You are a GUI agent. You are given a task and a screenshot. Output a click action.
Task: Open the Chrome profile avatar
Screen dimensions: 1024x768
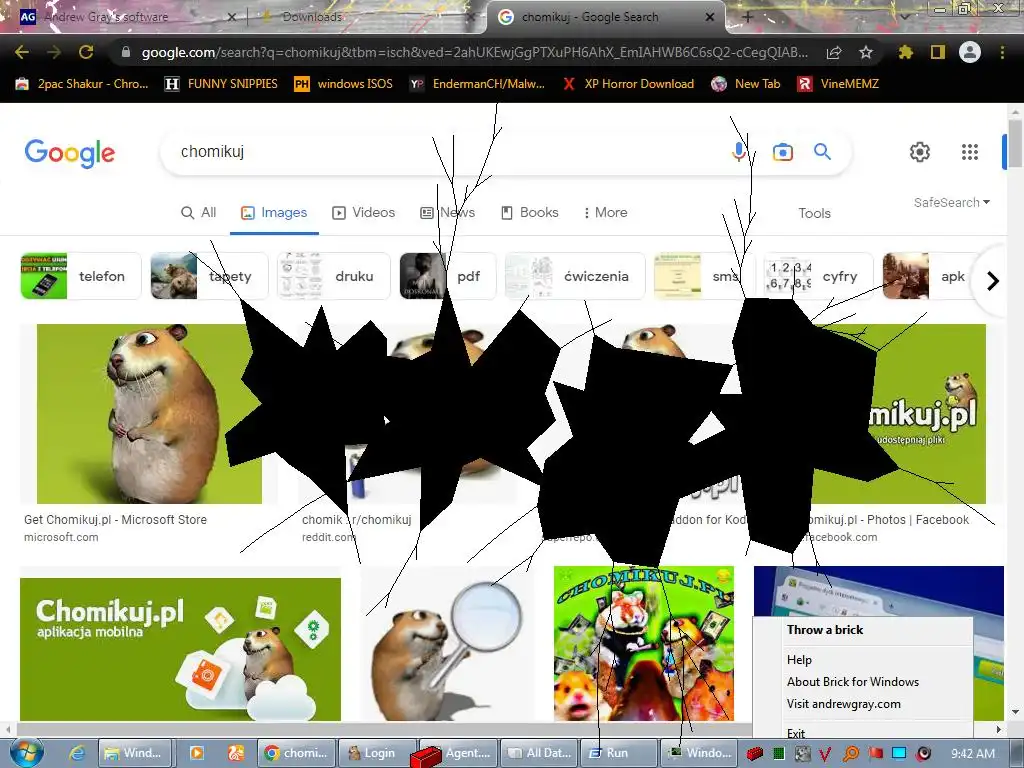point(970,52)
